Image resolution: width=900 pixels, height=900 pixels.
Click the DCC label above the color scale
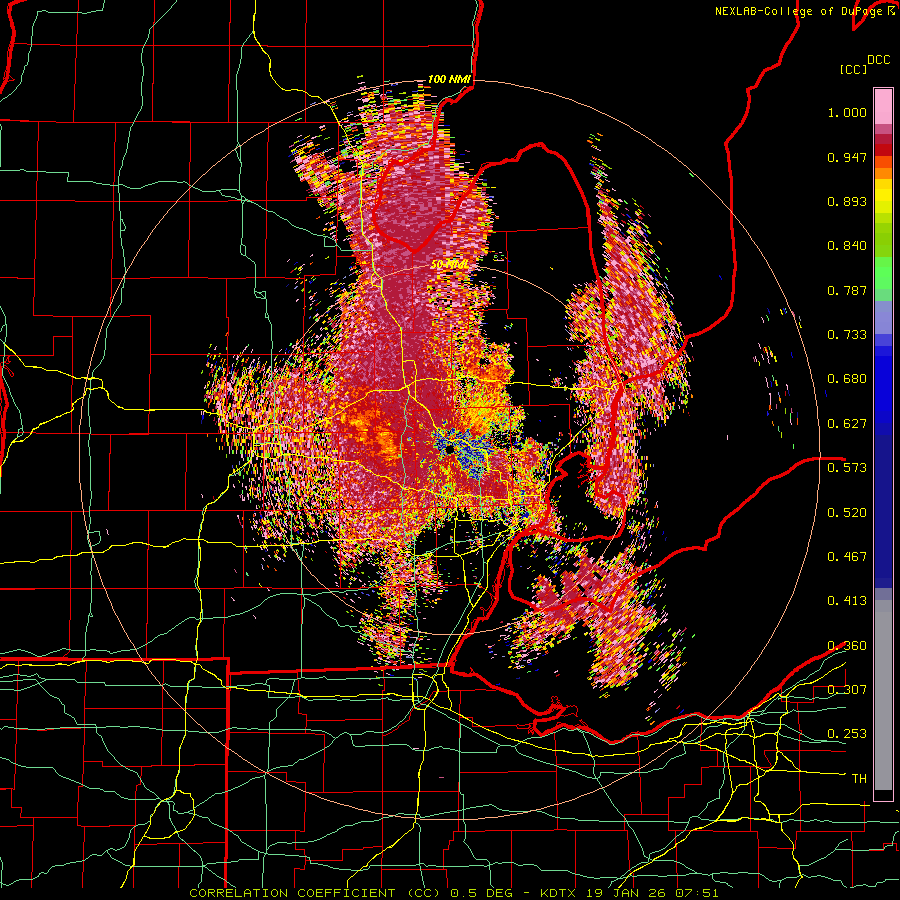(878, 60)
